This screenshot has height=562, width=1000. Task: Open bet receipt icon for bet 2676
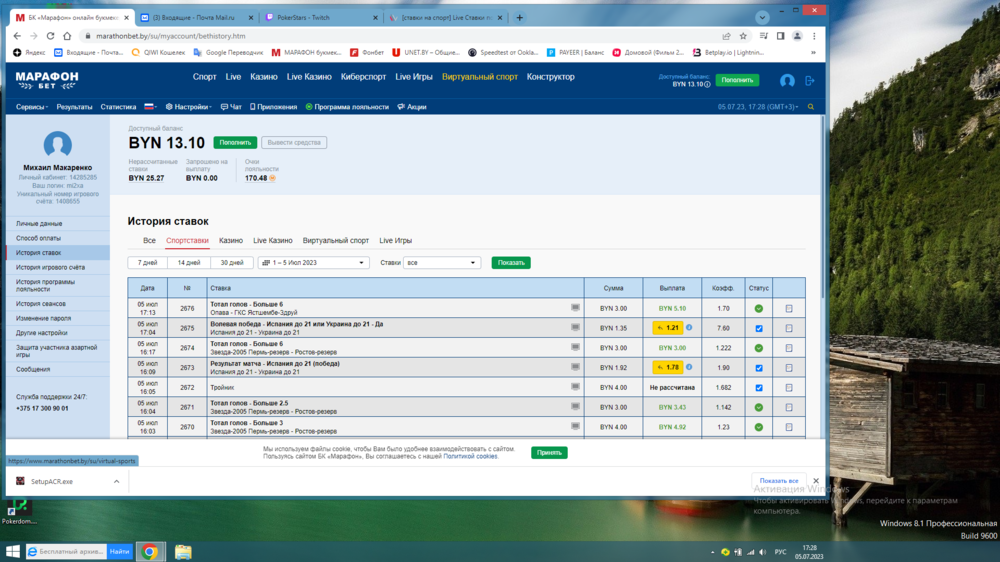coord(788,309)
